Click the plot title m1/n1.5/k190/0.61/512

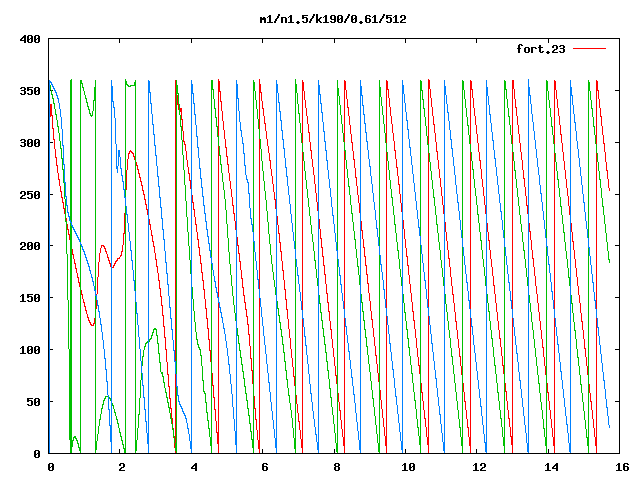333,19
